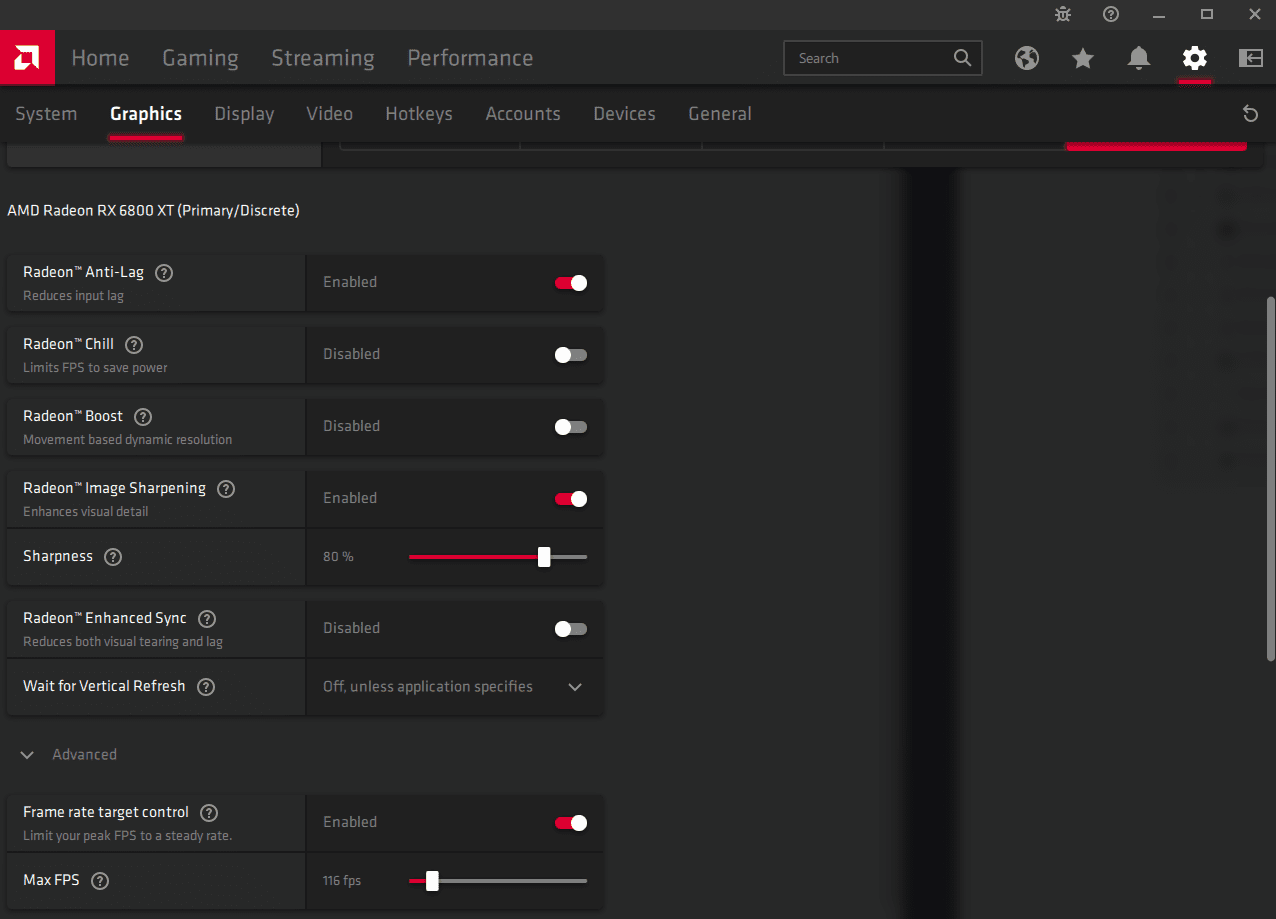1276x919 pixels.
Task: Open the Streaming tab
Action: point(323,58)
